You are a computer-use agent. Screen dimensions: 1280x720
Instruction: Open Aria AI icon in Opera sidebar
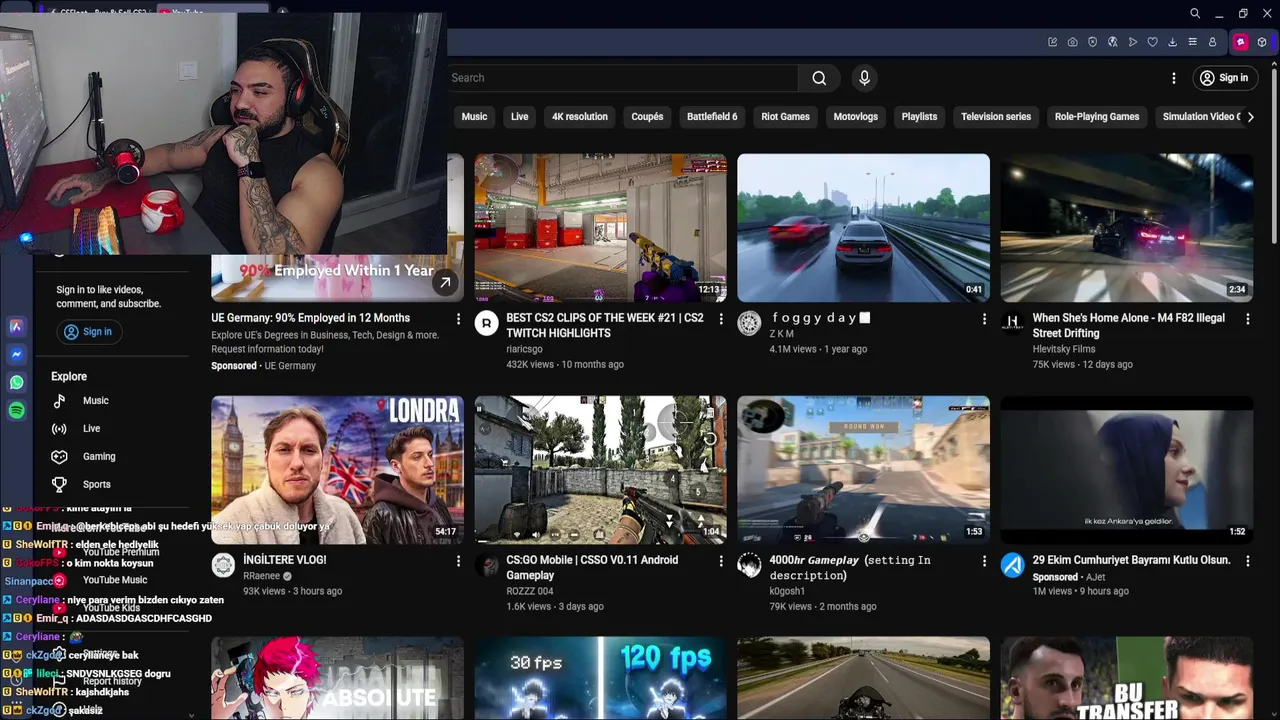click(x=17, y=326)
